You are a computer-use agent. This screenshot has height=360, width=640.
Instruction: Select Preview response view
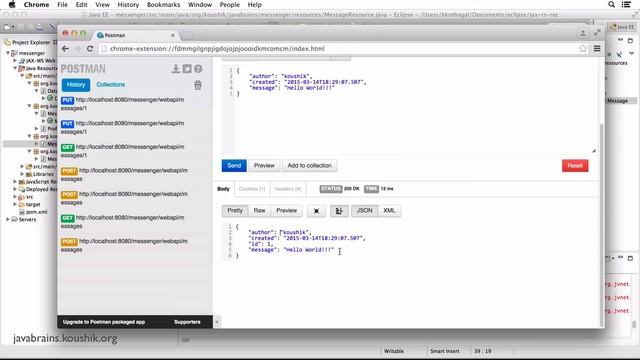[287, 211]
